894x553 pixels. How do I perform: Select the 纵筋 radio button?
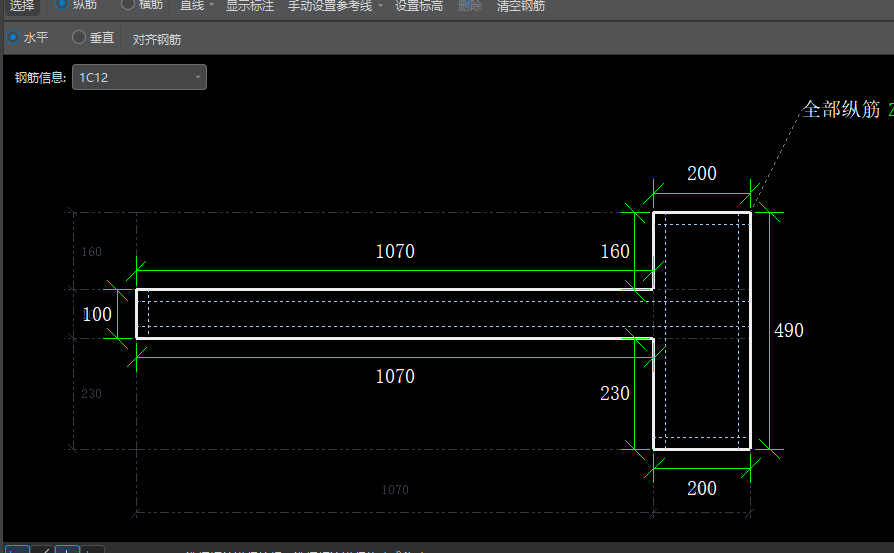[64, 5]
